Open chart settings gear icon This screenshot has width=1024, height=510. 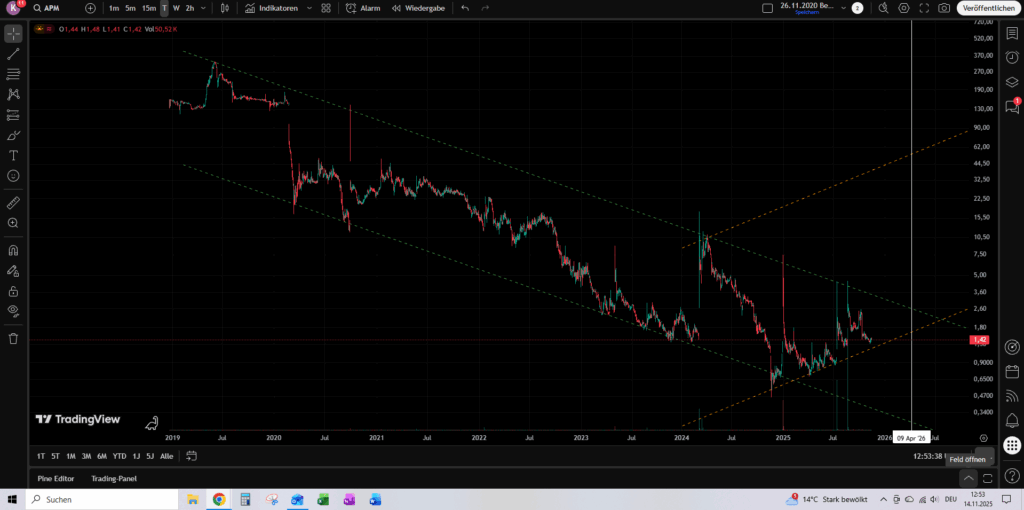tap(904, 8)
